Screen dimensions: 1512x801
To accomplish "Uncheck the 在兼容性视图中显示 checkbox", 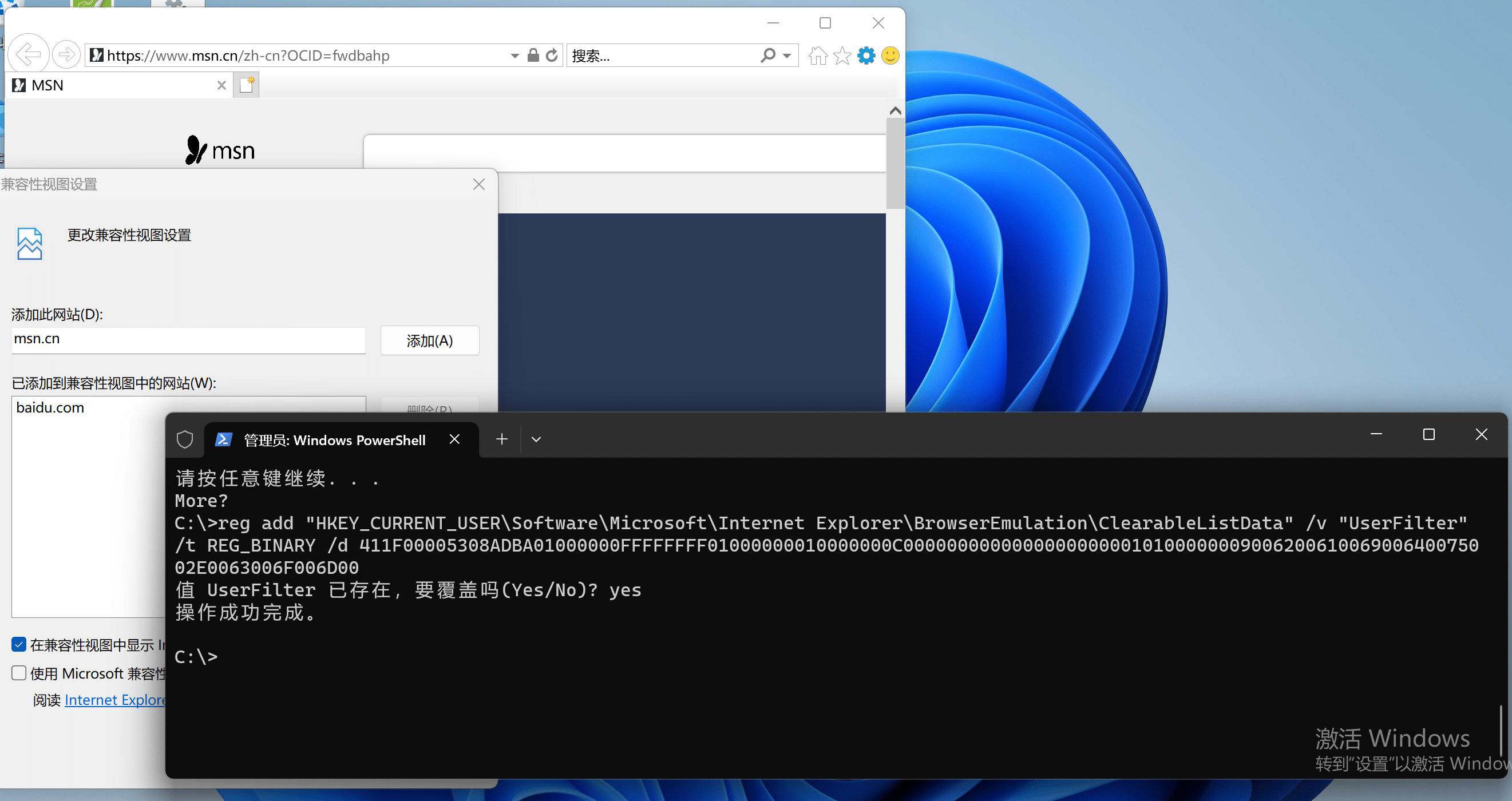I will point(19,644).
